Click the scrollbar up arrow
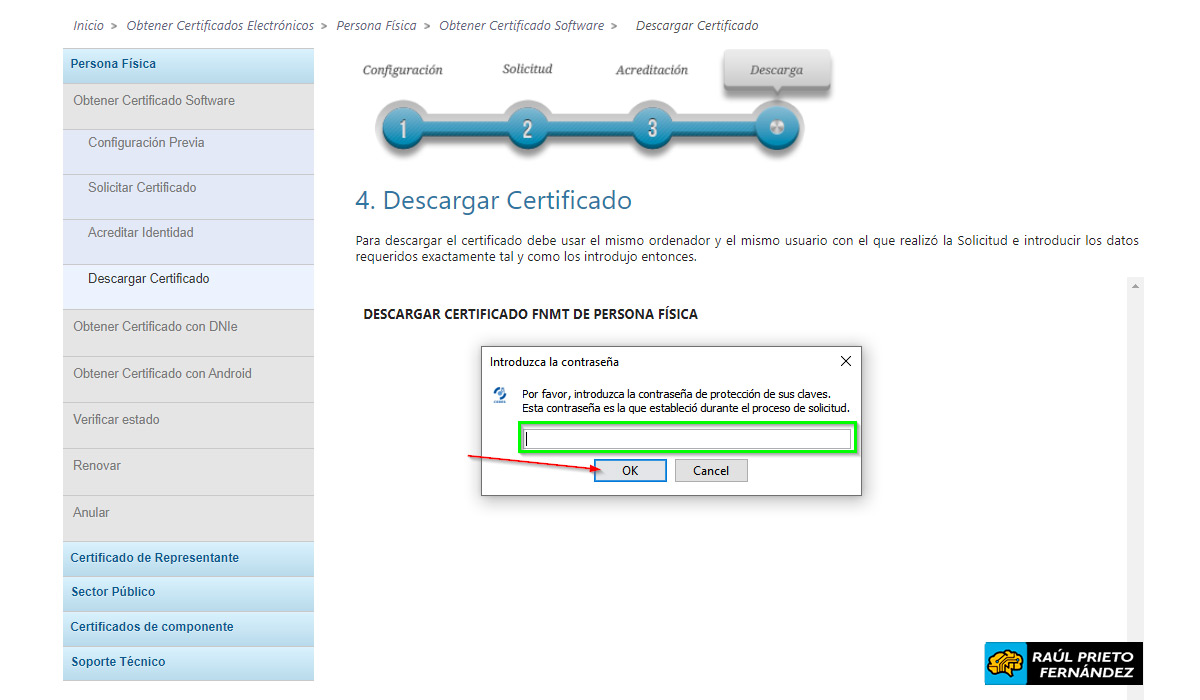The width and height of the screenshot is (1200, 700). [1135, 285]
